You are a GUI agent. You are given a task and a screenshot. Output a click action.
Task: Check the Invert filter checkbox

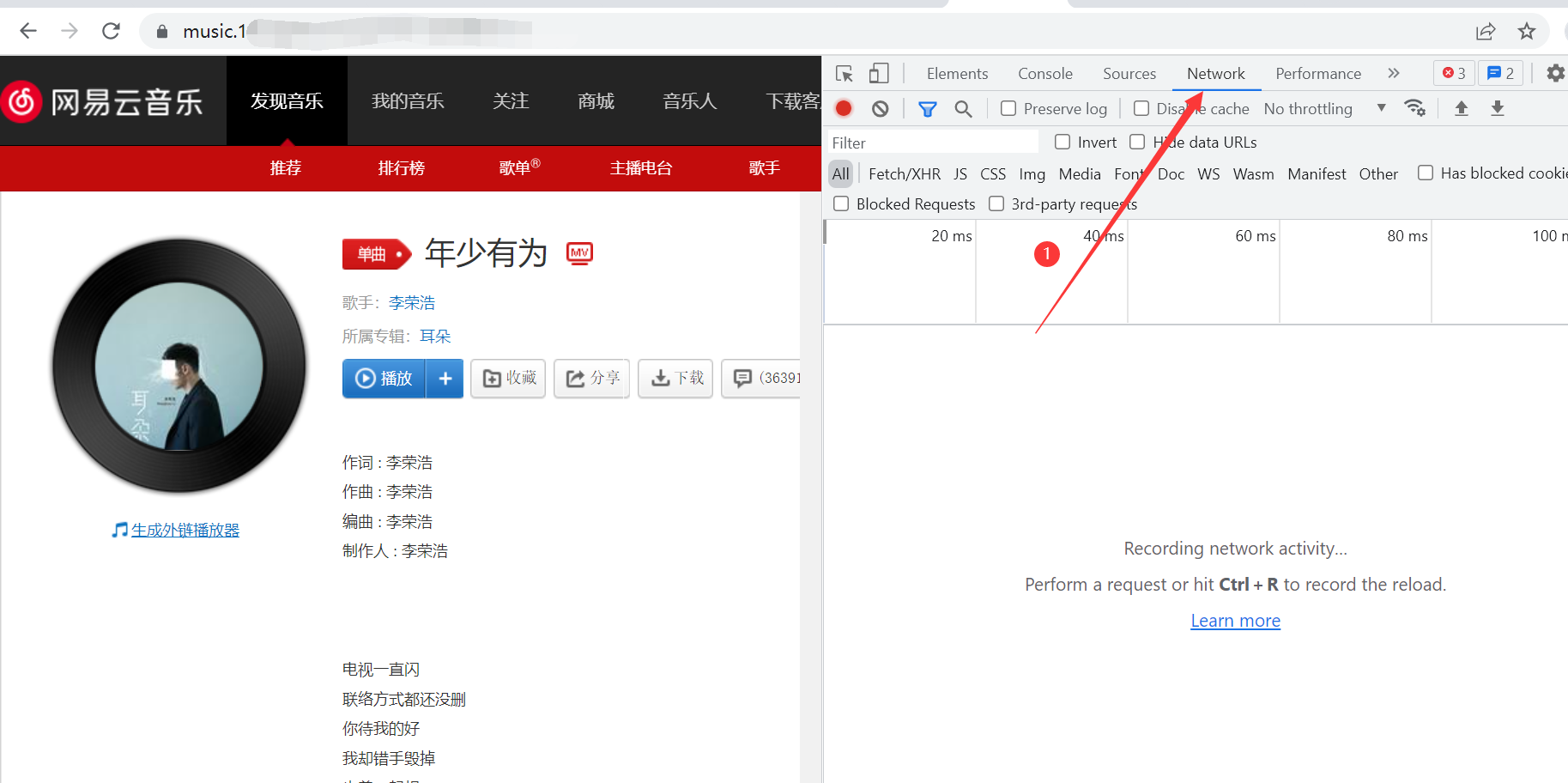(x=1062, y=143)
